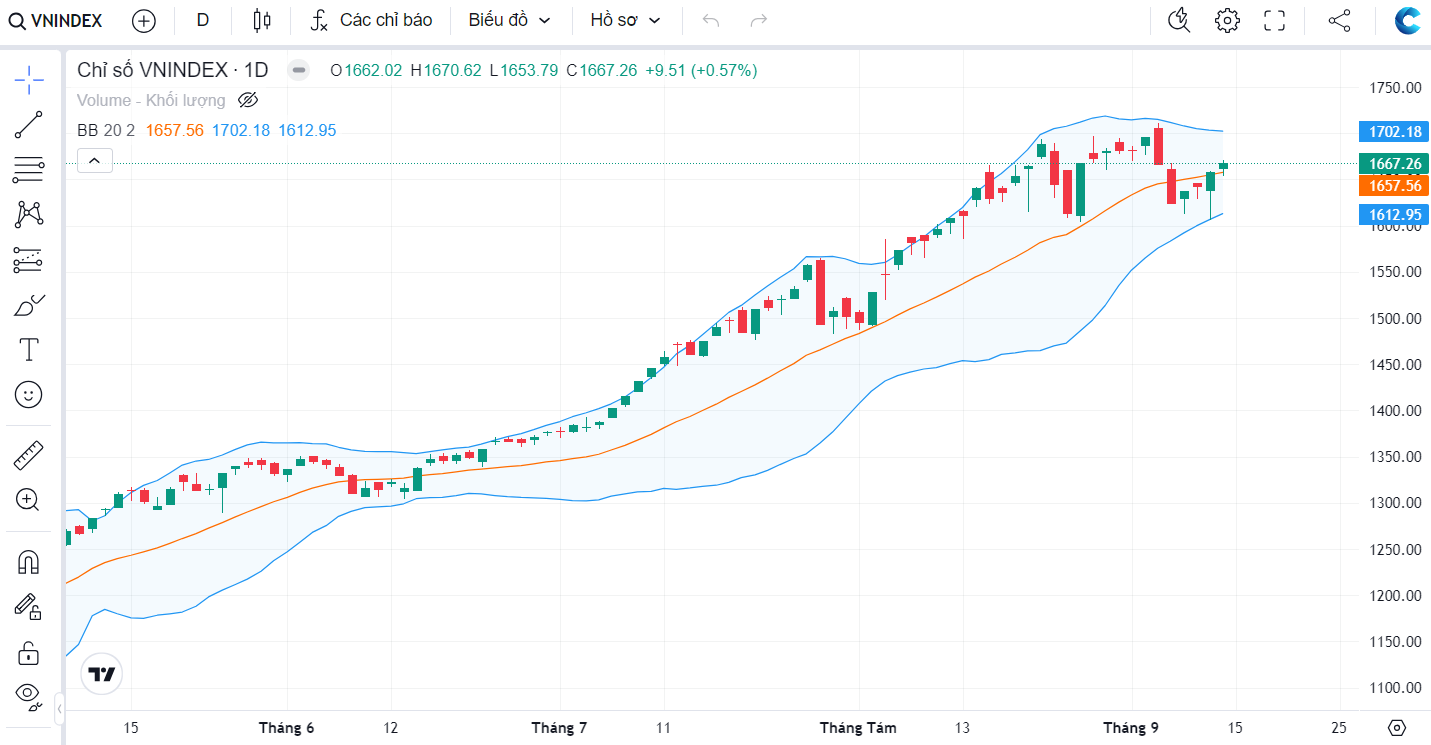Toggle lock all drawings

point(29,654)
